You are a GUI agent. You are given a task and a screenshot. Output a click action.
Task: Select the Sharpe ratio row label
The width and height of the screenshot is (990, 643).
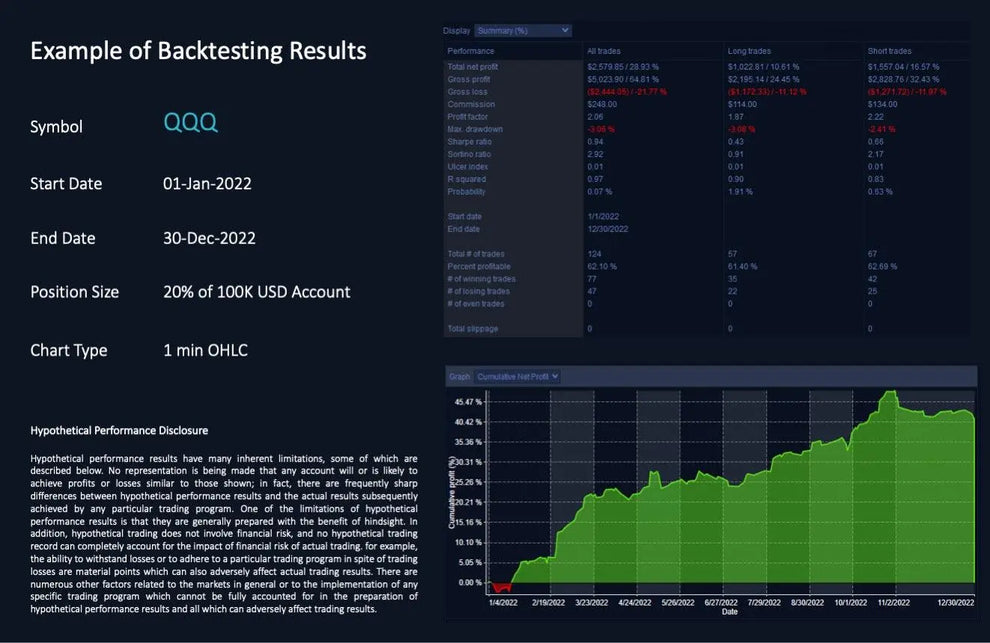470,142
